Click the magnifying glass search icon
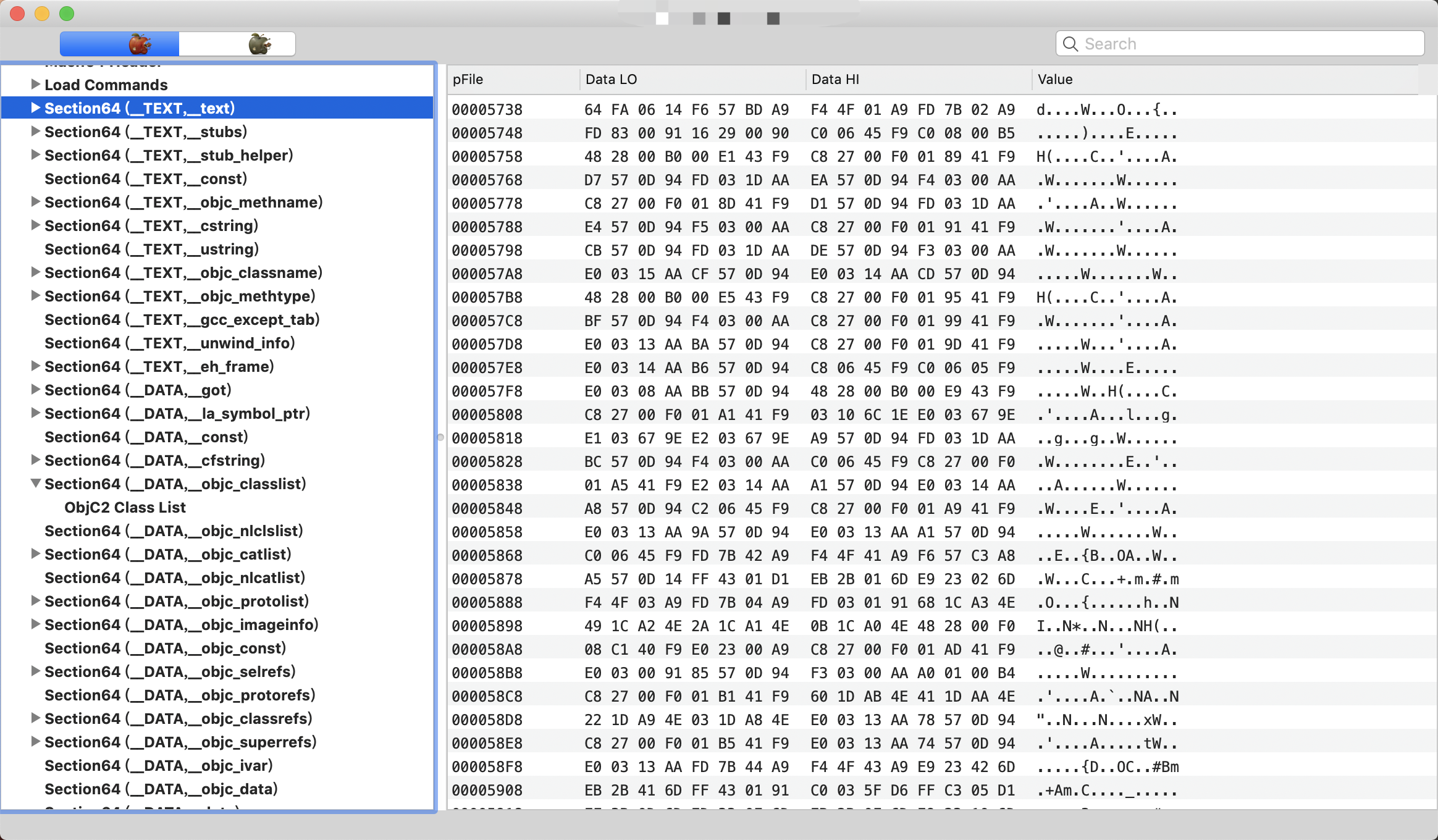The image size is (1438, 840). click(x=1070, y=44)
